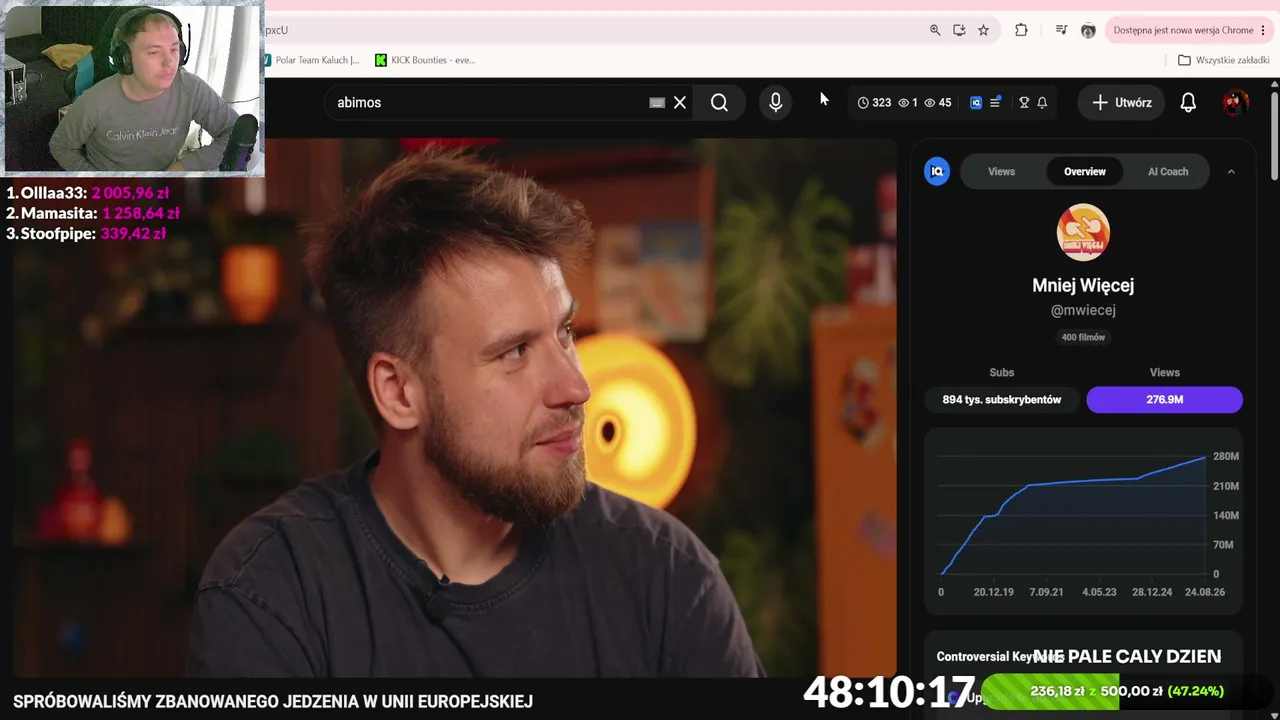Click the Chrome zoom magnifier icon
This screenshot has width=1280, height=720.
pyautogui.click(x=935, y=30)
